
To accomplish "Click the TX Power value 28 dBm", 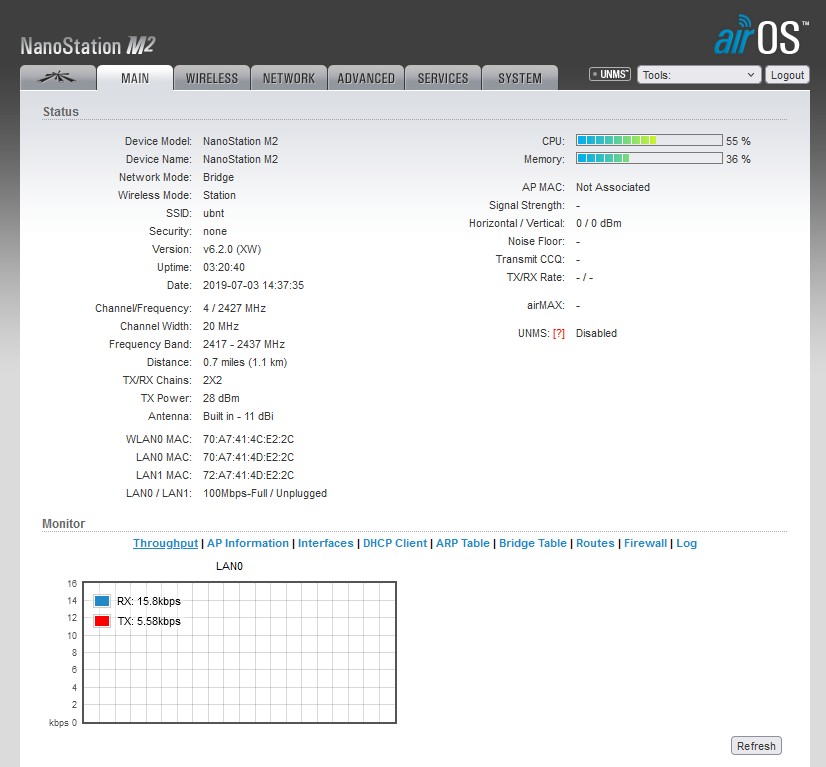I will [x=221, y=398].
